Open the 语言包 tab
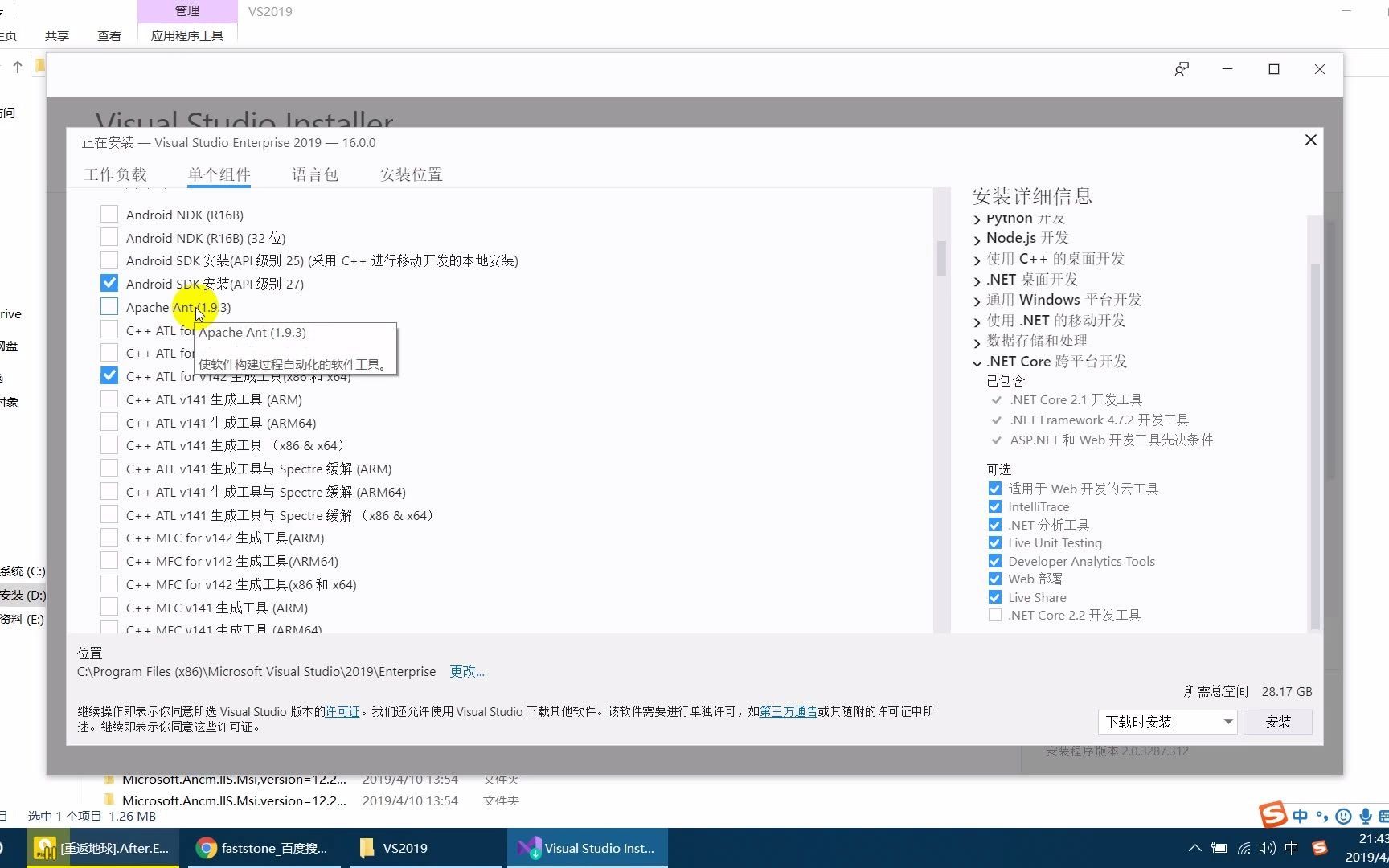 315,174
